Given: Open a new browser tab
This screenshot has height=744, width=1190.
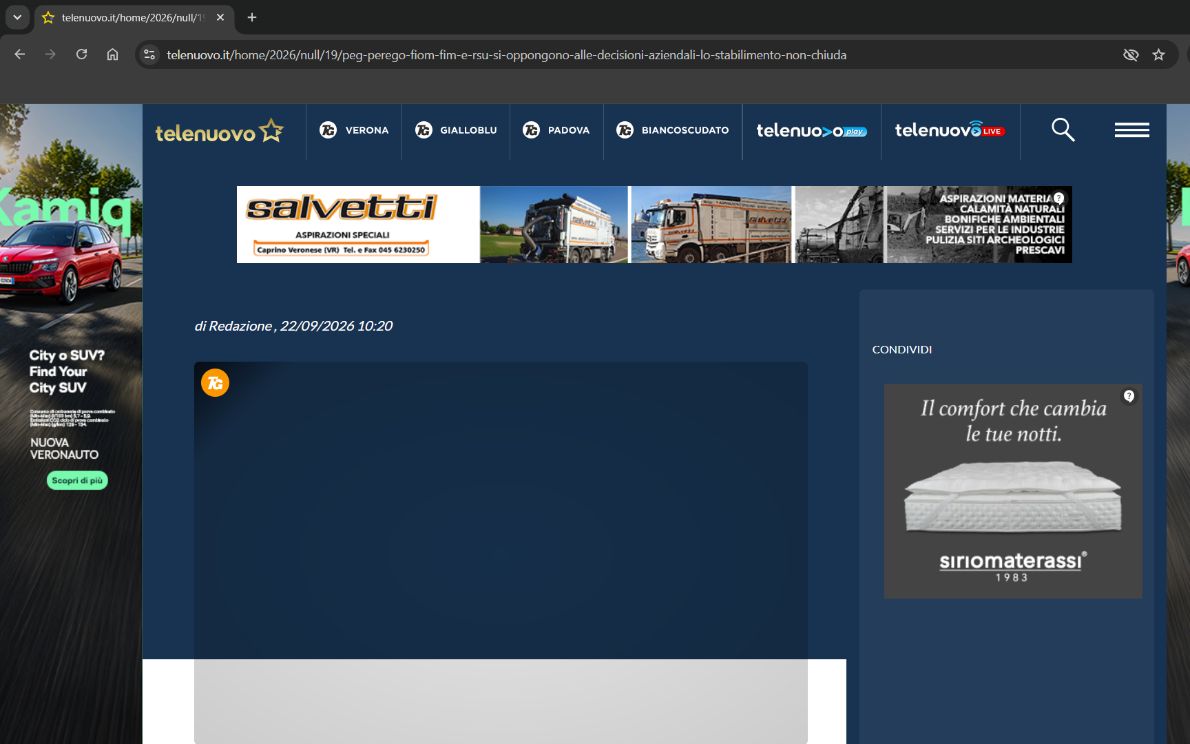Looking at the screenshot, I should click(x=252, y=17).
